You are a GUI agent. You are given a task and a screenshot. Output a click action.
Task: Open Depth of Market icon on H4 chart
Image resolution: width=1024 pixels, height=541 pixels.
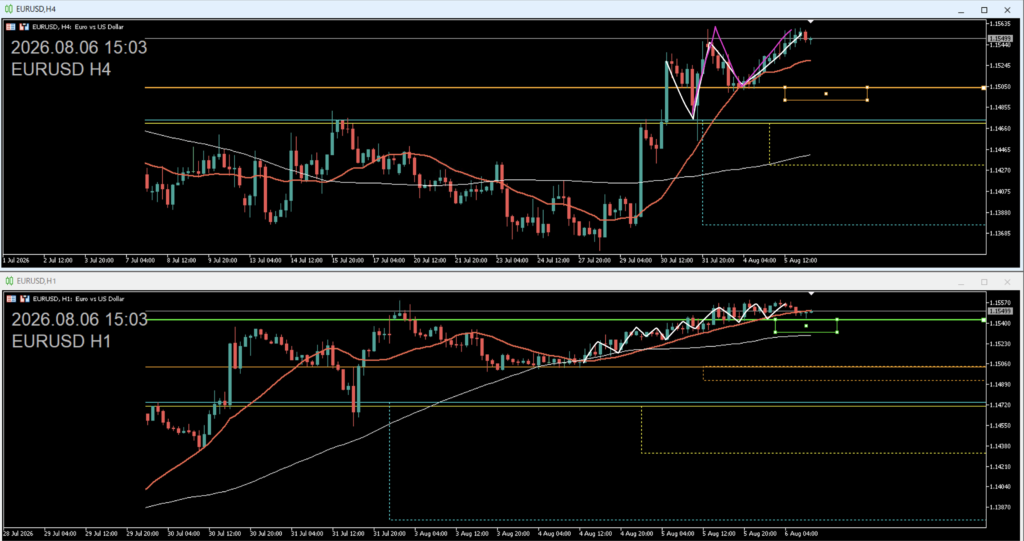tap(24, 27)
